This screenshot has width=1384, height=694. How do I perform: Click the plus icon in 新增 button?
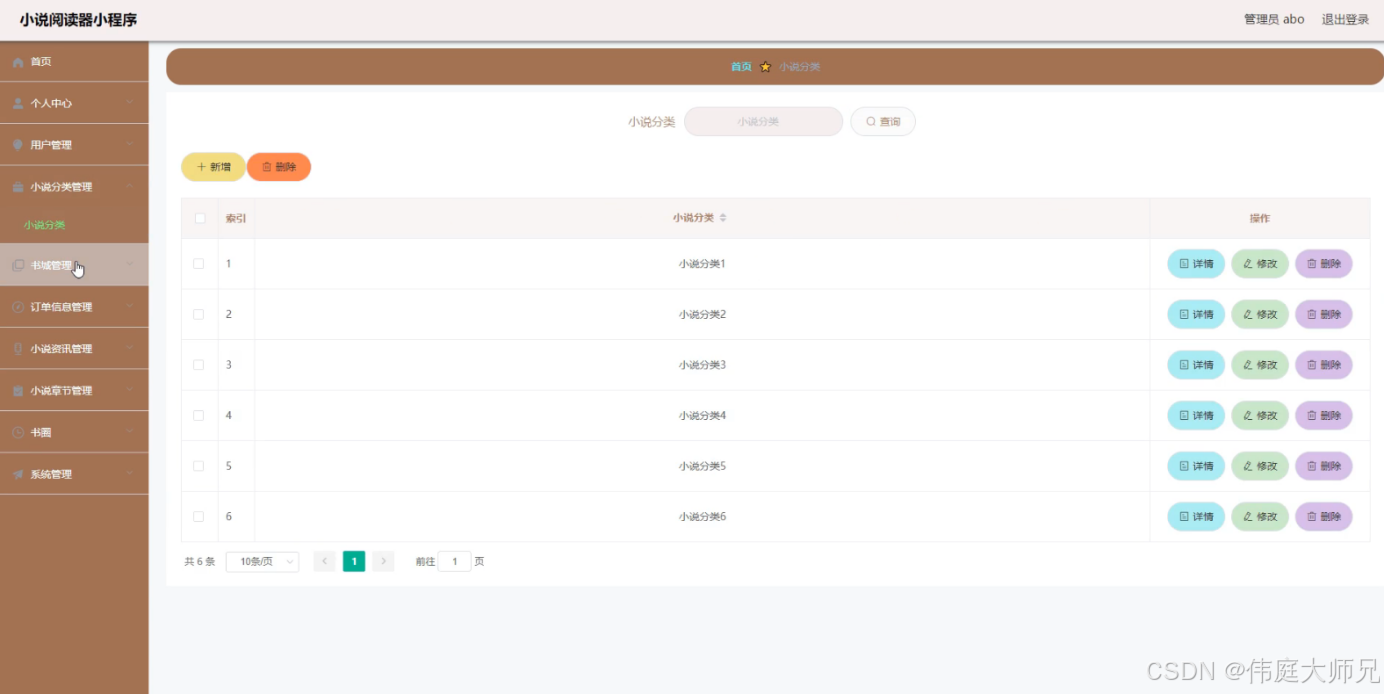pyautogui.click(x=201, y=167)
